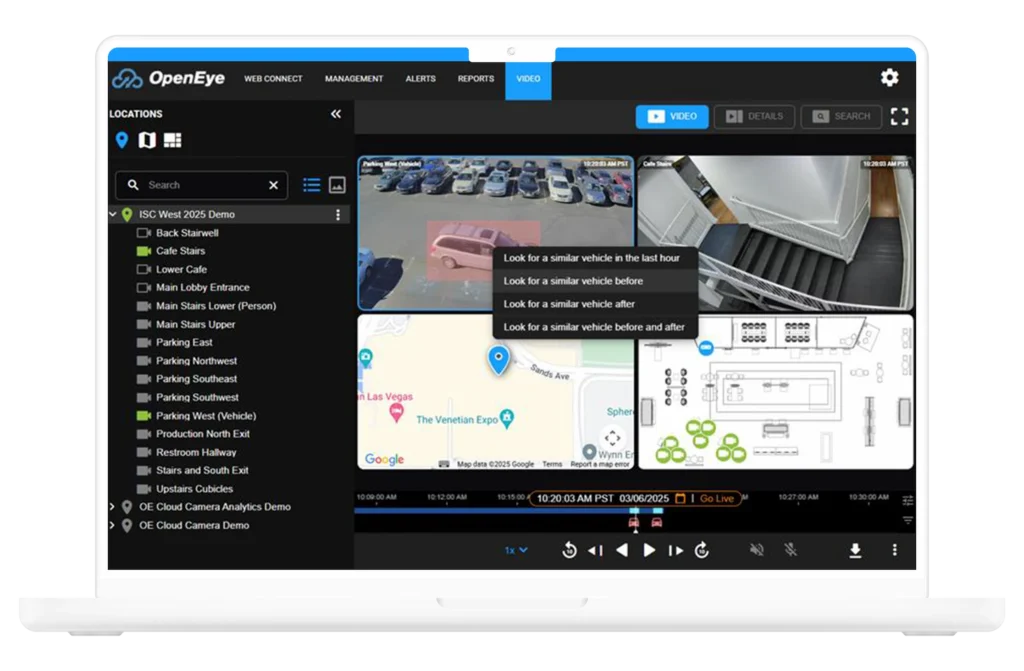Select the Main Stairs Upper camera
1024x671 pixels.
195,324
